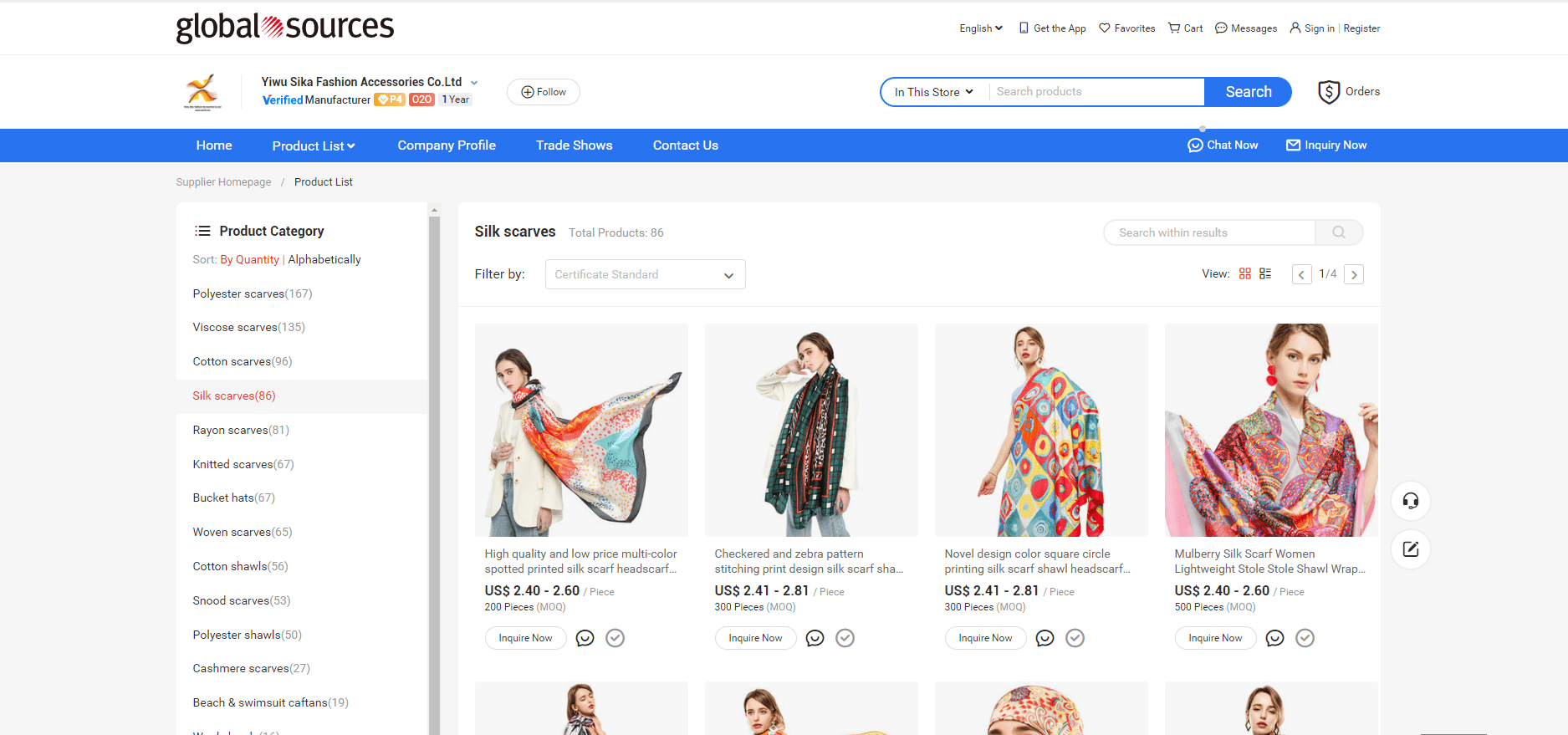Focus Search within results field
Image resolution: width=1568 pixels, height=735 pixels.
pyautogui.click(x=1209, y=232)
